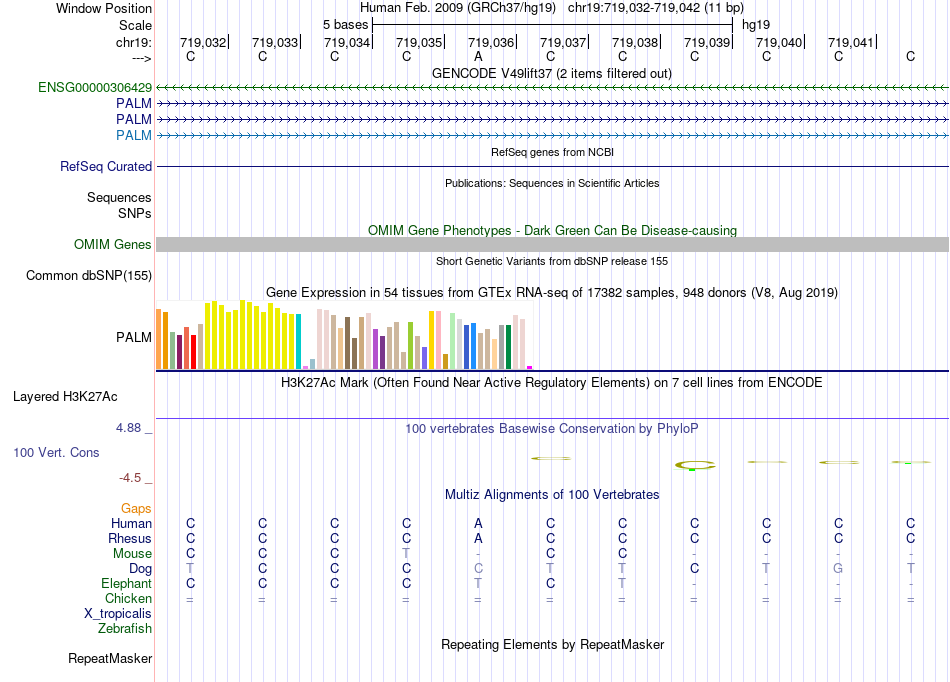Click position label 719,041 on the ruler
The image size is (950, 682).
pos(851,42)
